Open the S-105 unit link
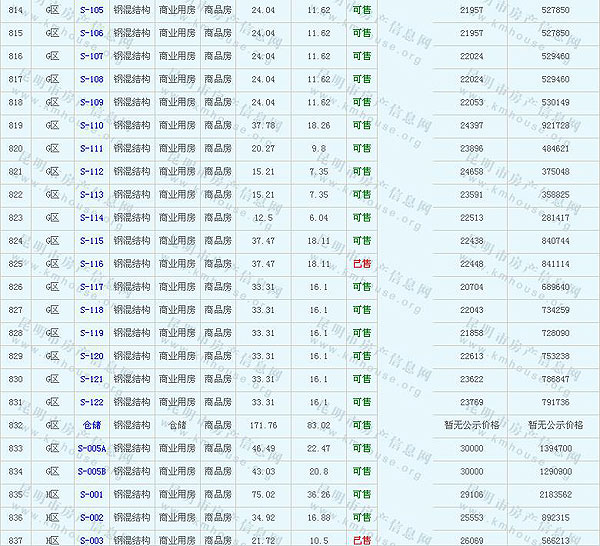The height and width of the screenshot is (546, 600). (90, 10)
